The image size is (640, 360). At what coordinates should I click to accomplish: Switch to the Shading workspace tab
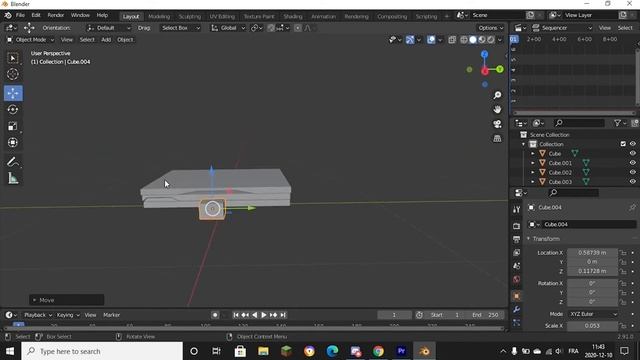tap(293, 16)
